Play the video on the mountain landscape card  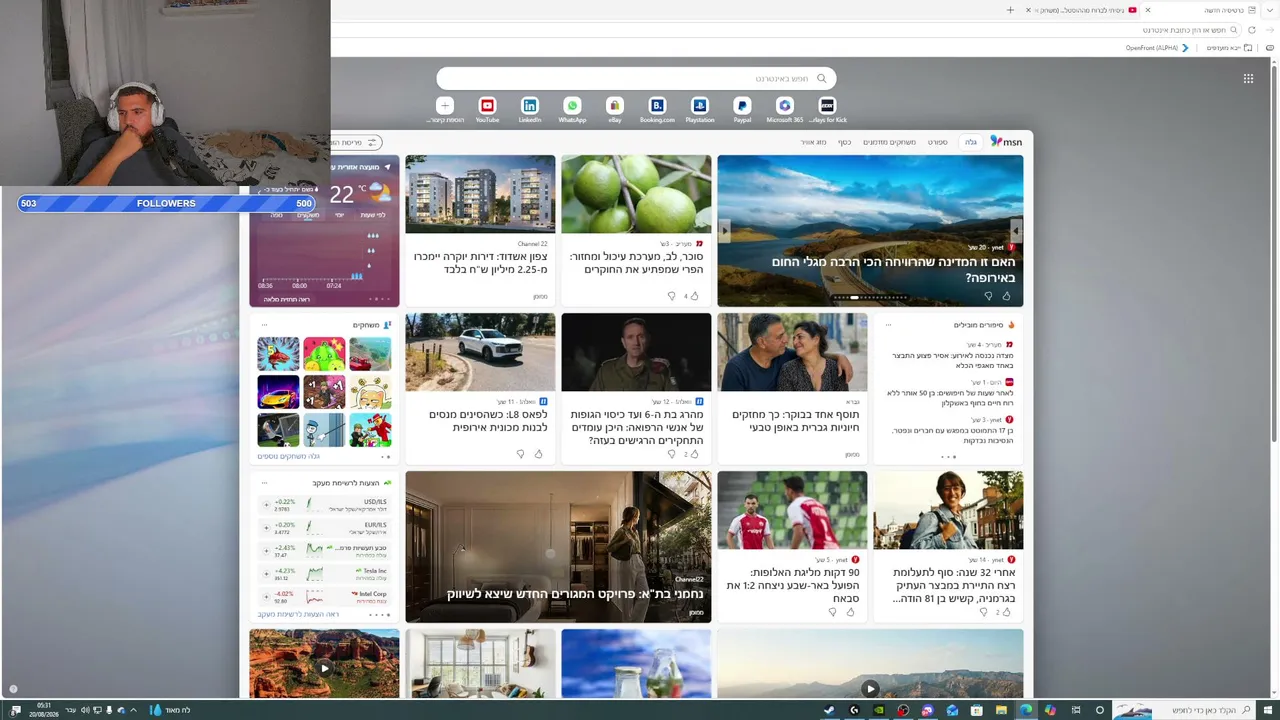click(870, 688)
